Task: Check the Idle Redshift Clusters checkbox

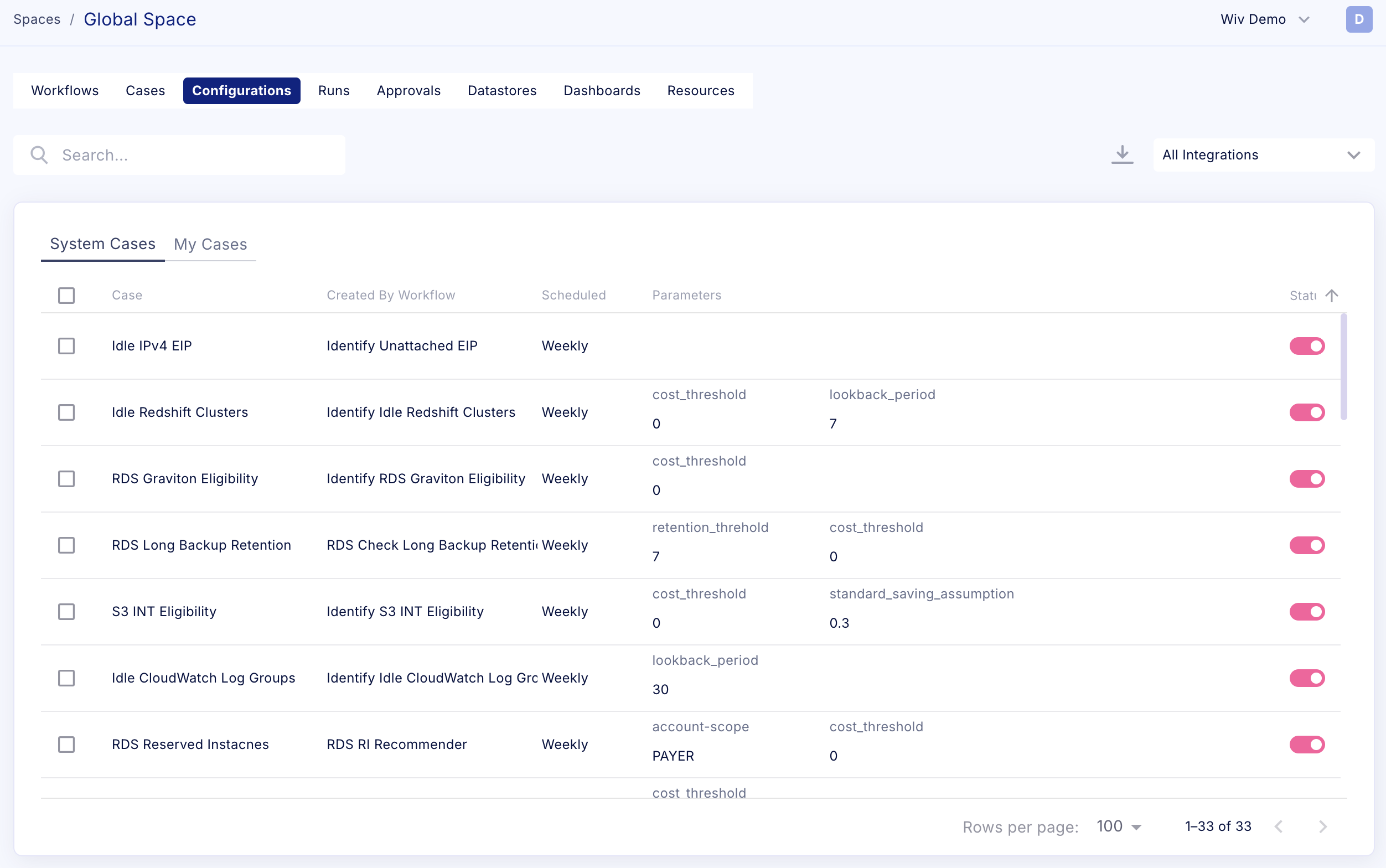Action: (x=66, y=412)
